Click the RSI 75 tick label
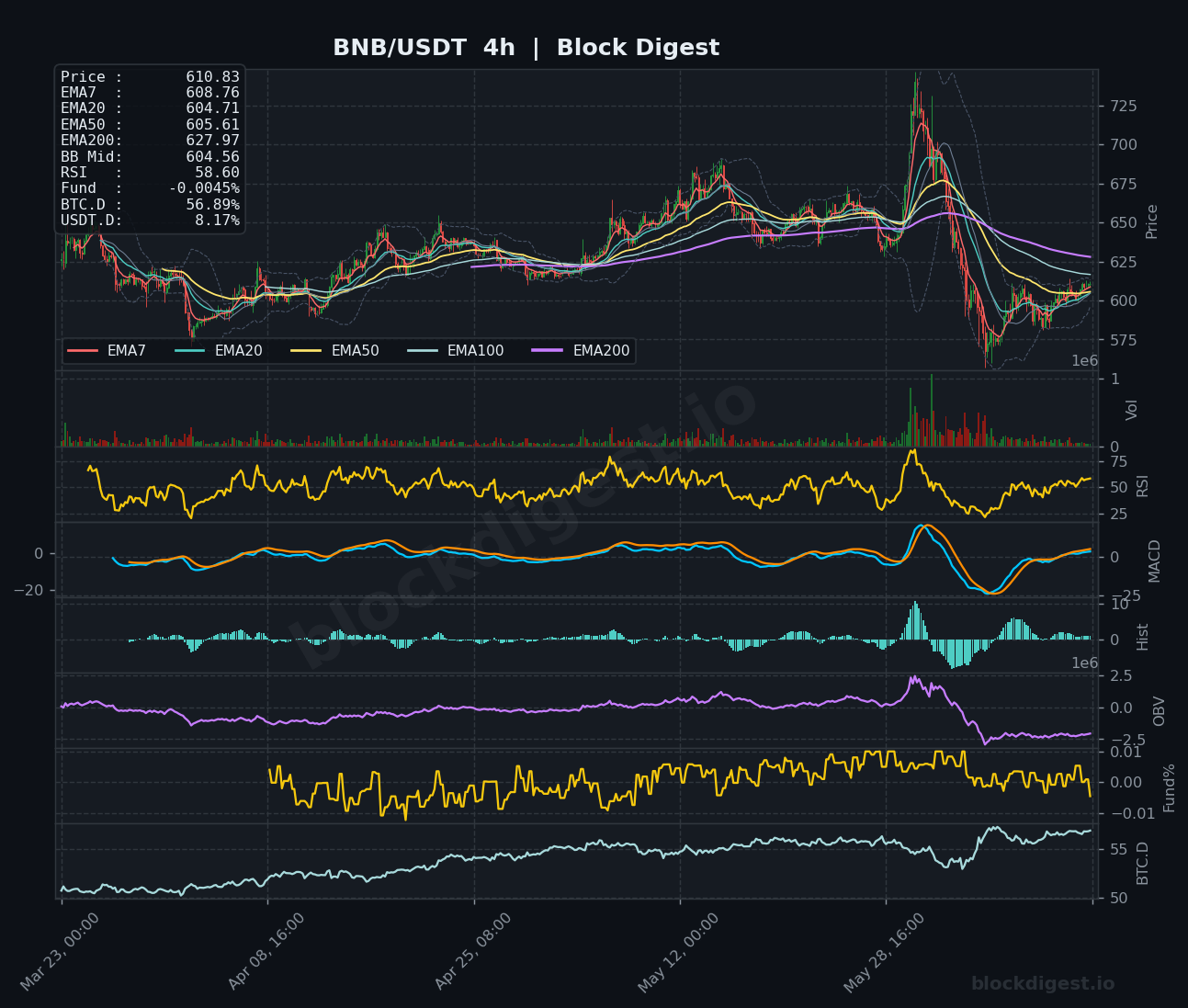Image resolution: width=1188 pixels, height=1008 pixels. (x=1118, y=461)
